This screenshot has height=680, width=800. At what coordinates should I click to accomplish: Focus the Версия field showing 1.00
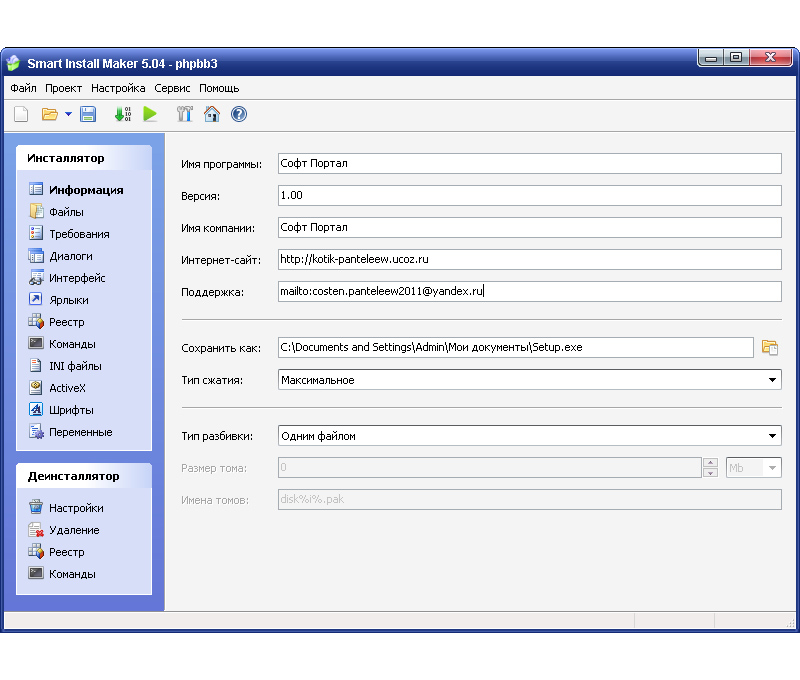coord(530,195)
